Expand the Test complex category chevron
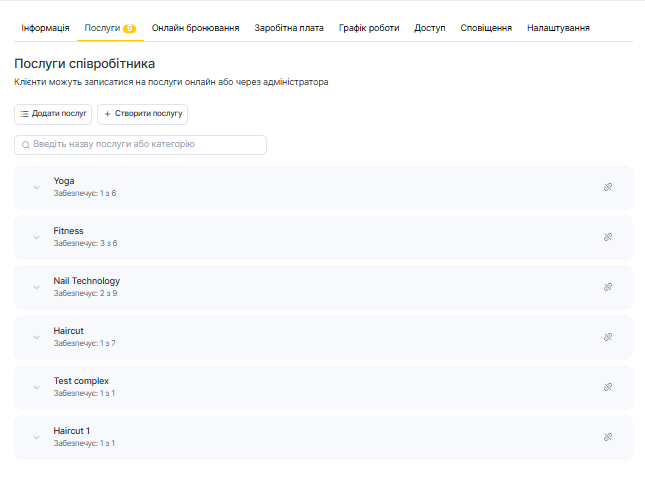645x503 pixels. [x=37, y=387]
